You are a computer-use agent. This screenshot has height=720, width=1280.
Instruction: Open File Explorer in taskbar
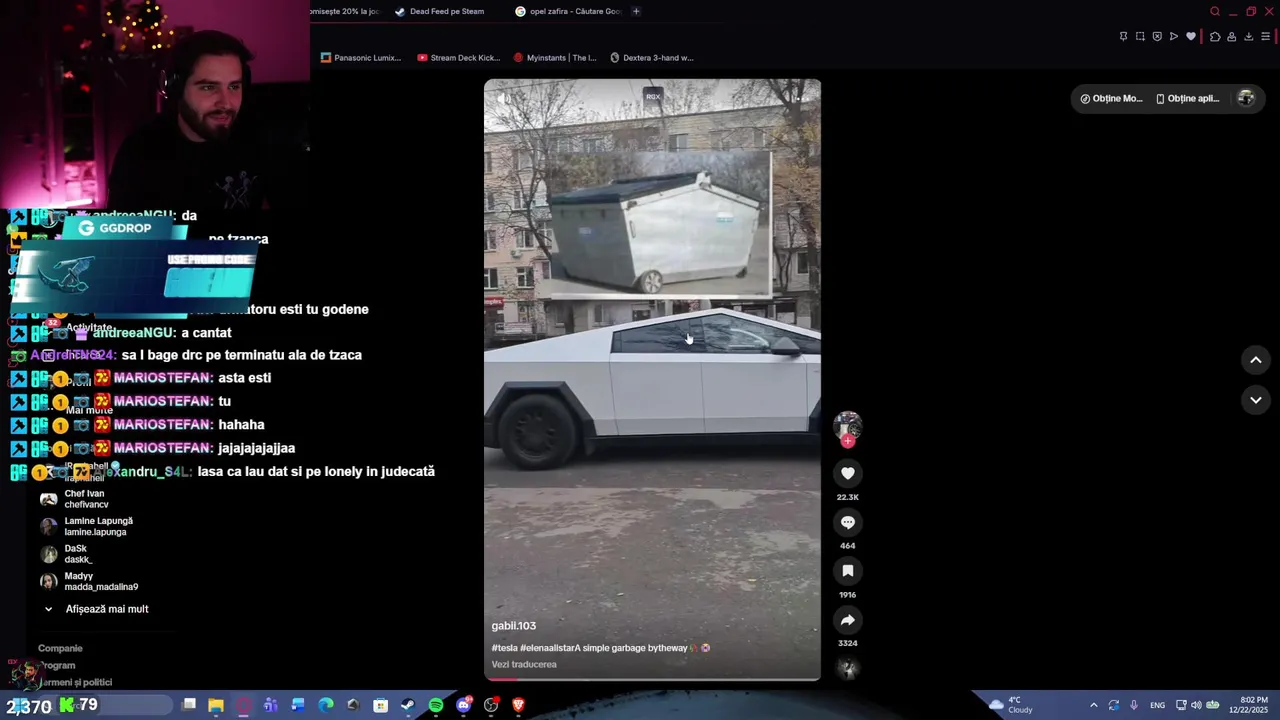(216, 705)
